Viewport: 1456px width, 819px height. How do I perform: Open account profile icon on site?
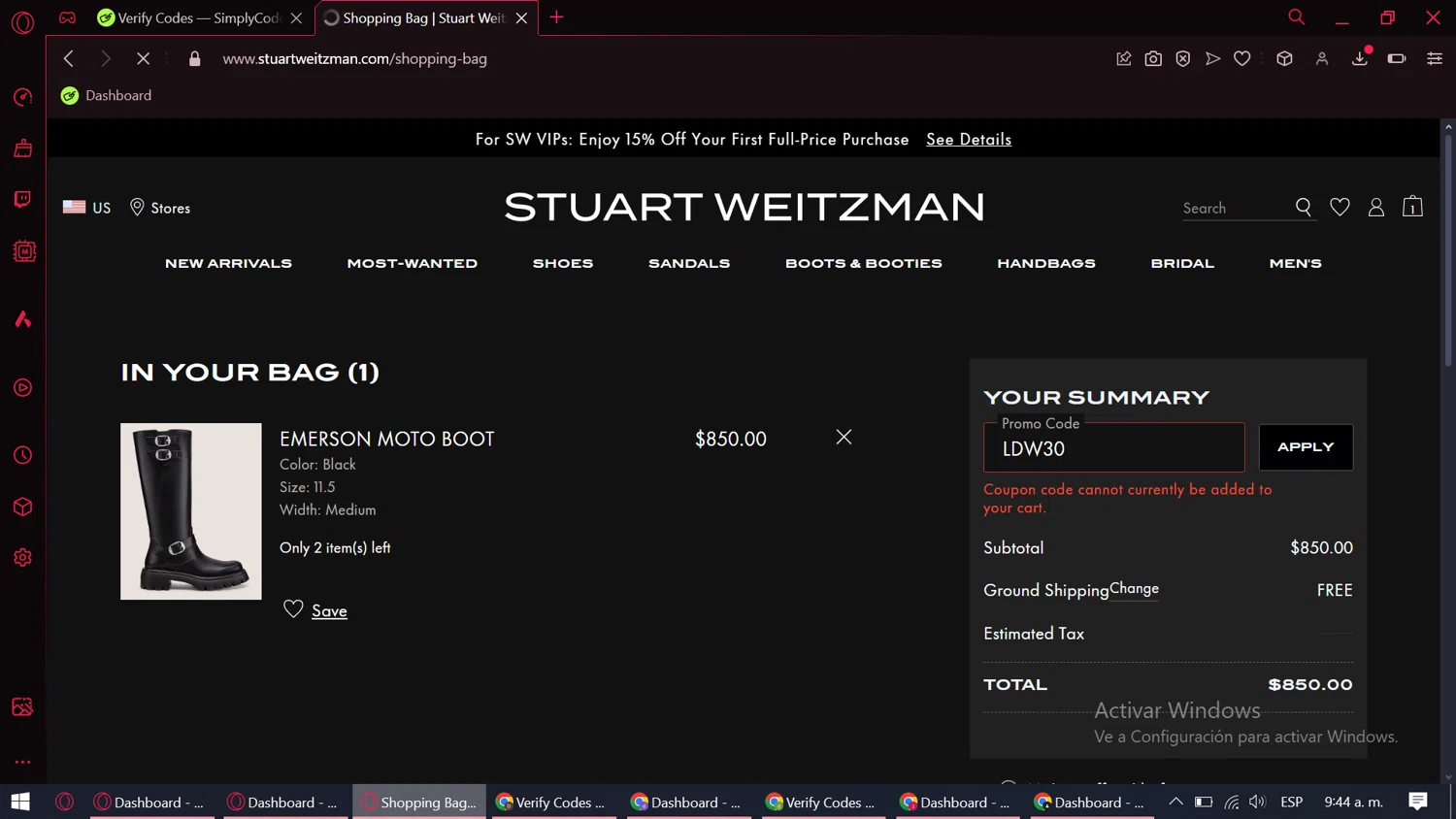coord(1375,207)
